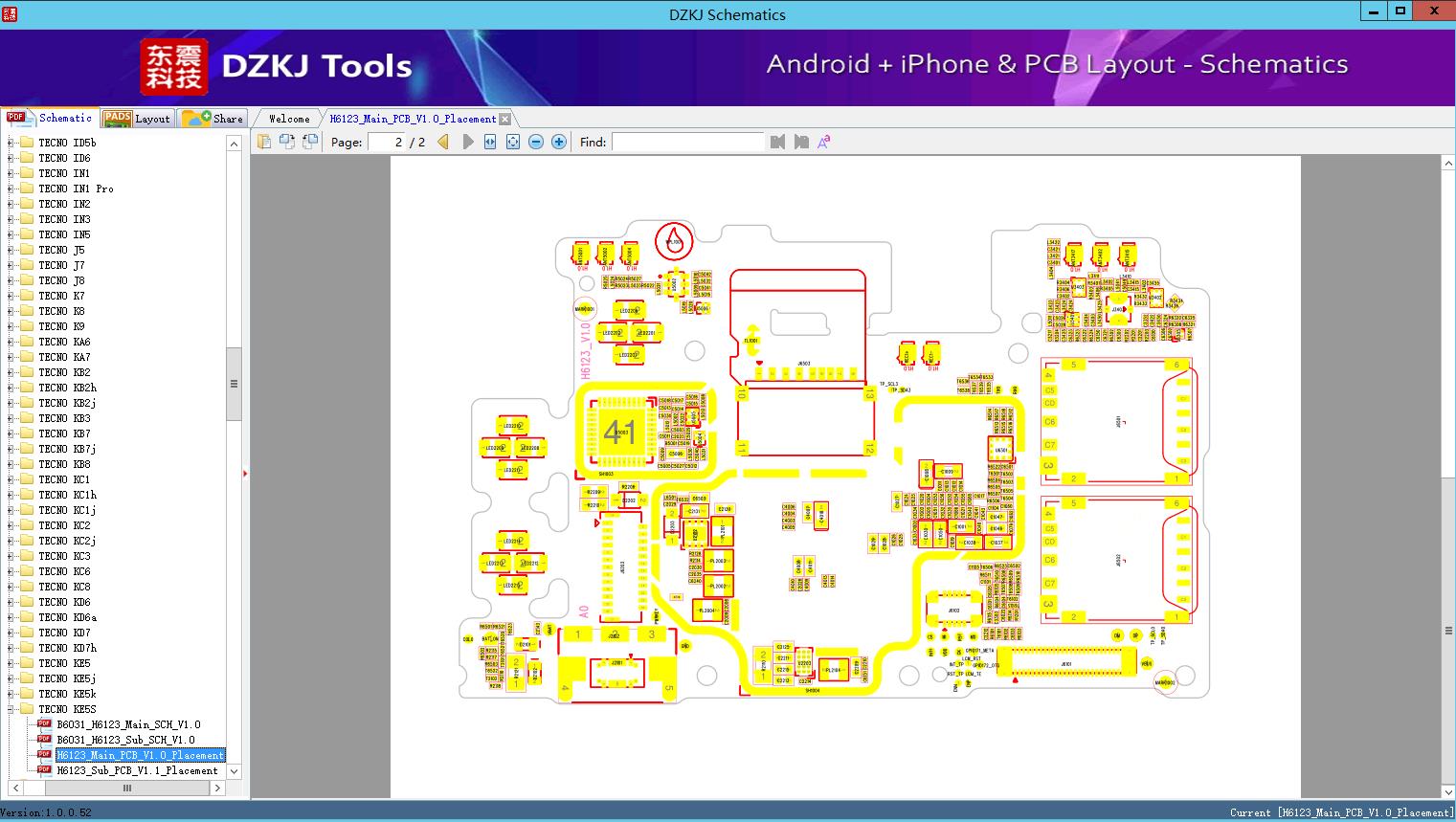The image size is (1456, 822).
Task: Switch to the PADS Layout tab
Action: (x=137, y=119)
